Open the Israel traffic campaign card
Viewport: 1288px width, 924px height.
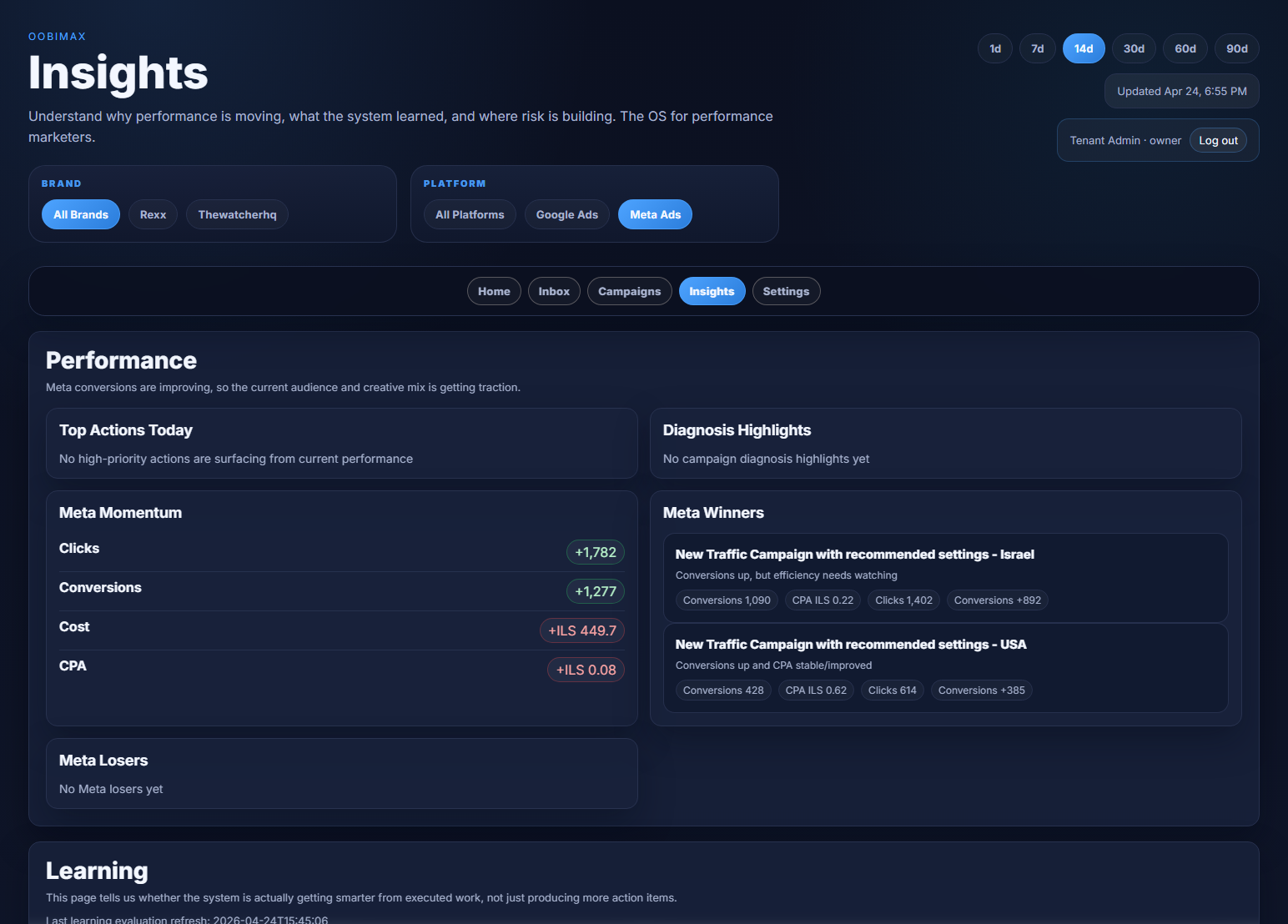854,555
